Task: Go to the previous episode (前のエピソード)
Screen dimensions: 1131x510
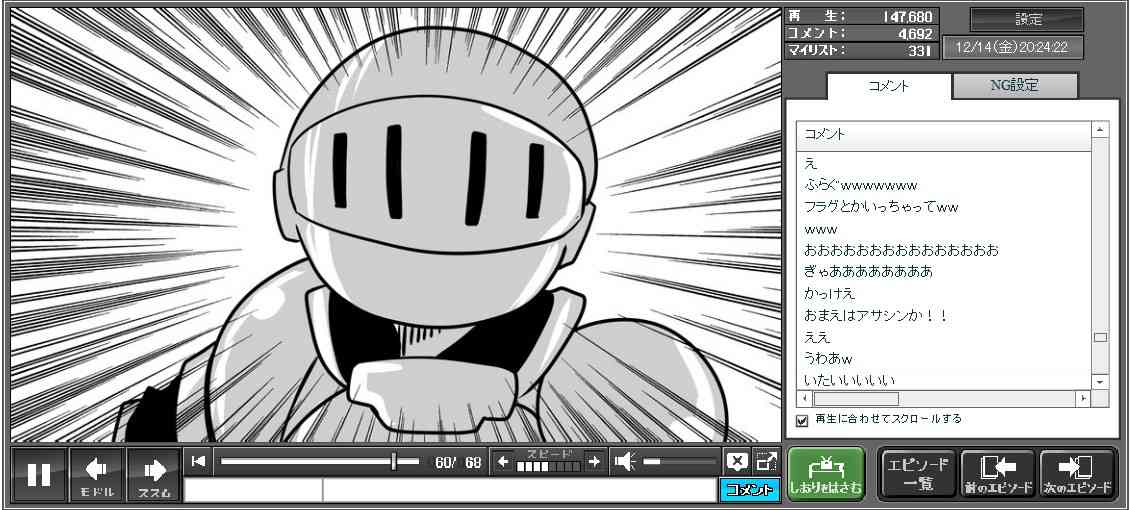Action: pos(998,474)
